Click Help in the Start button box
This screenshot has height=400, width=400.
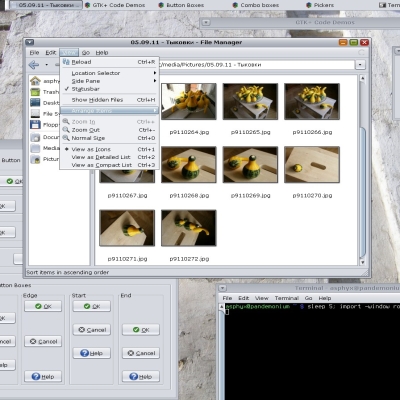click(92, 353)
